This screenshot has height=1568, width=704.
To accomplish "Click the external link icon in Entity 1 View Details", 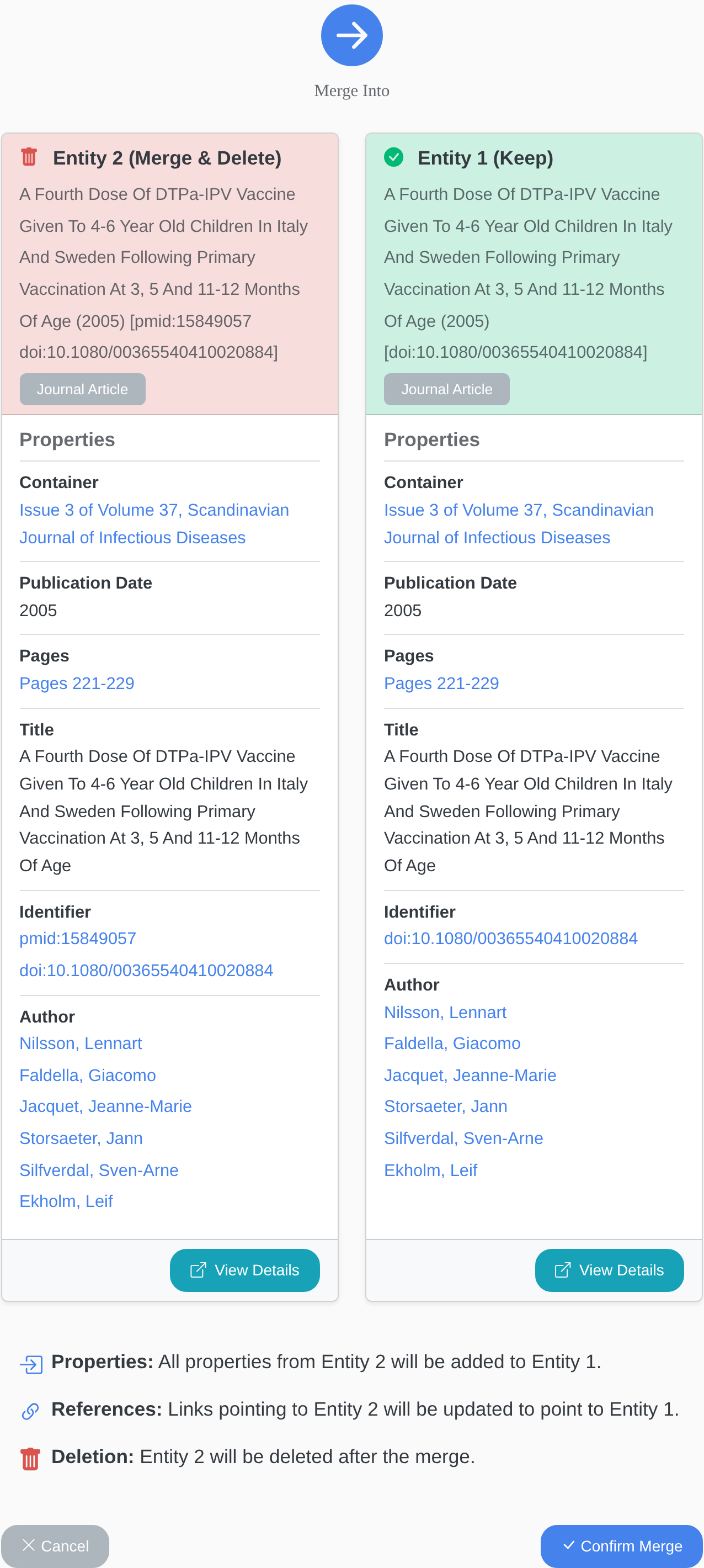I will pyautogui.click(x=563, y=1270).
